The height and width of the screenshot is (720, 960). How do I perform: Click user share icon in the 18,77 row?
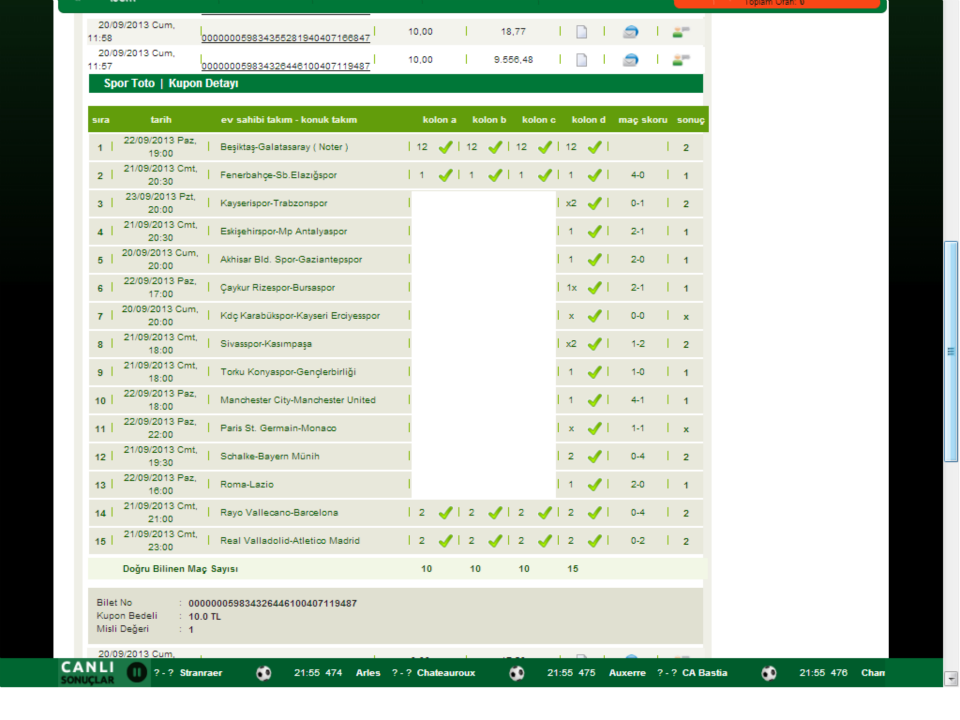680,32
